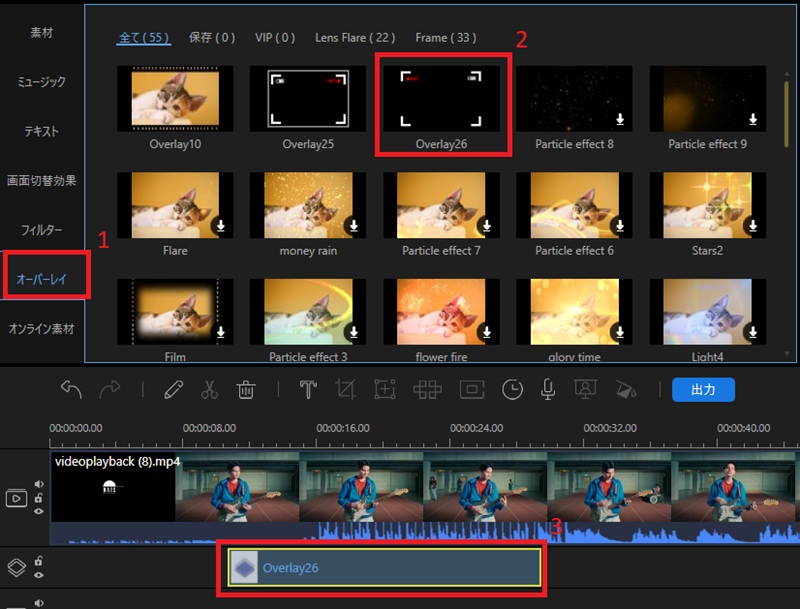Screen dimensions: 800x609
Task: Click the undo arrow icon
Action: point(71,390)
